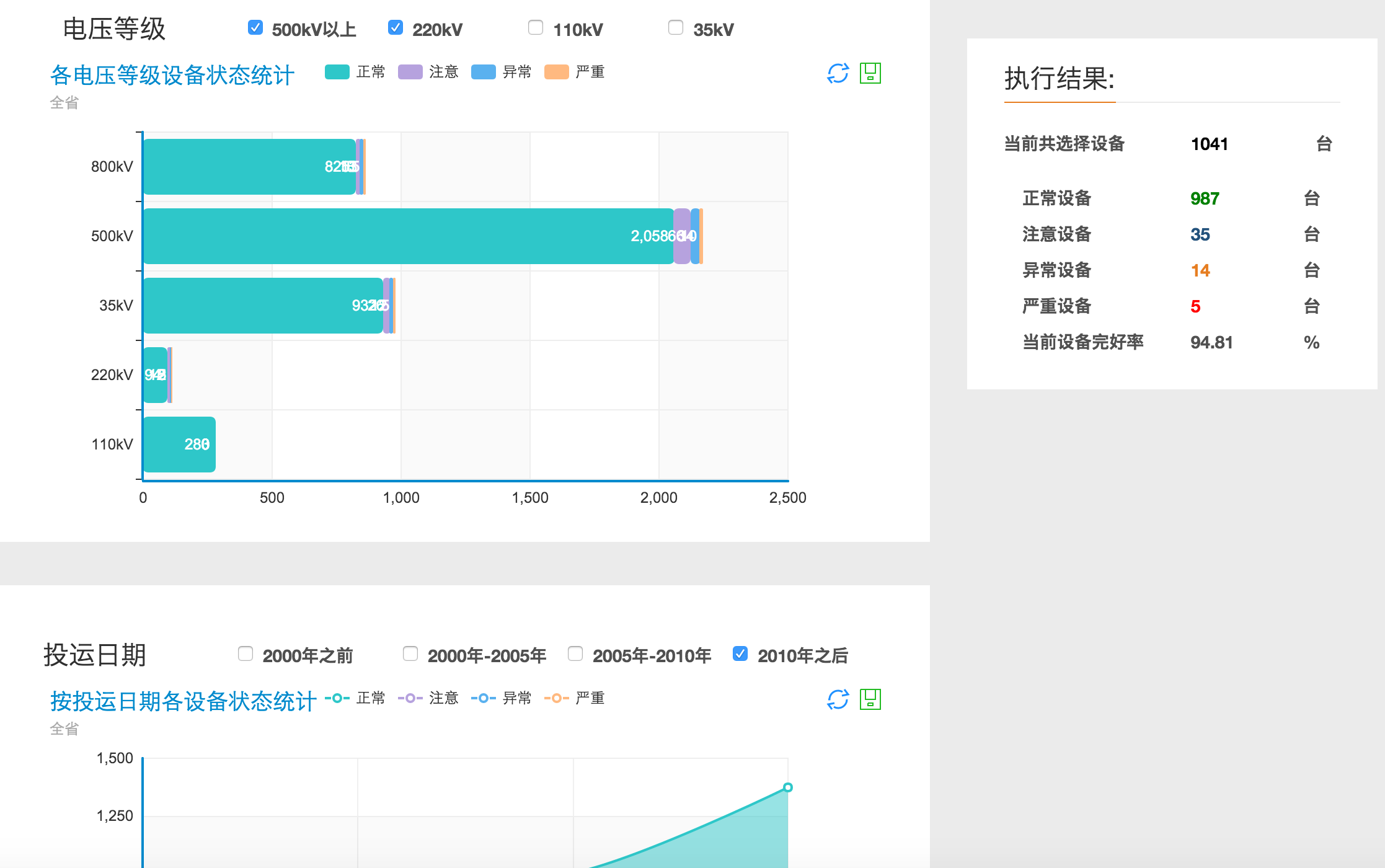Click equipment health rate value 94.81

(1211, 342)
